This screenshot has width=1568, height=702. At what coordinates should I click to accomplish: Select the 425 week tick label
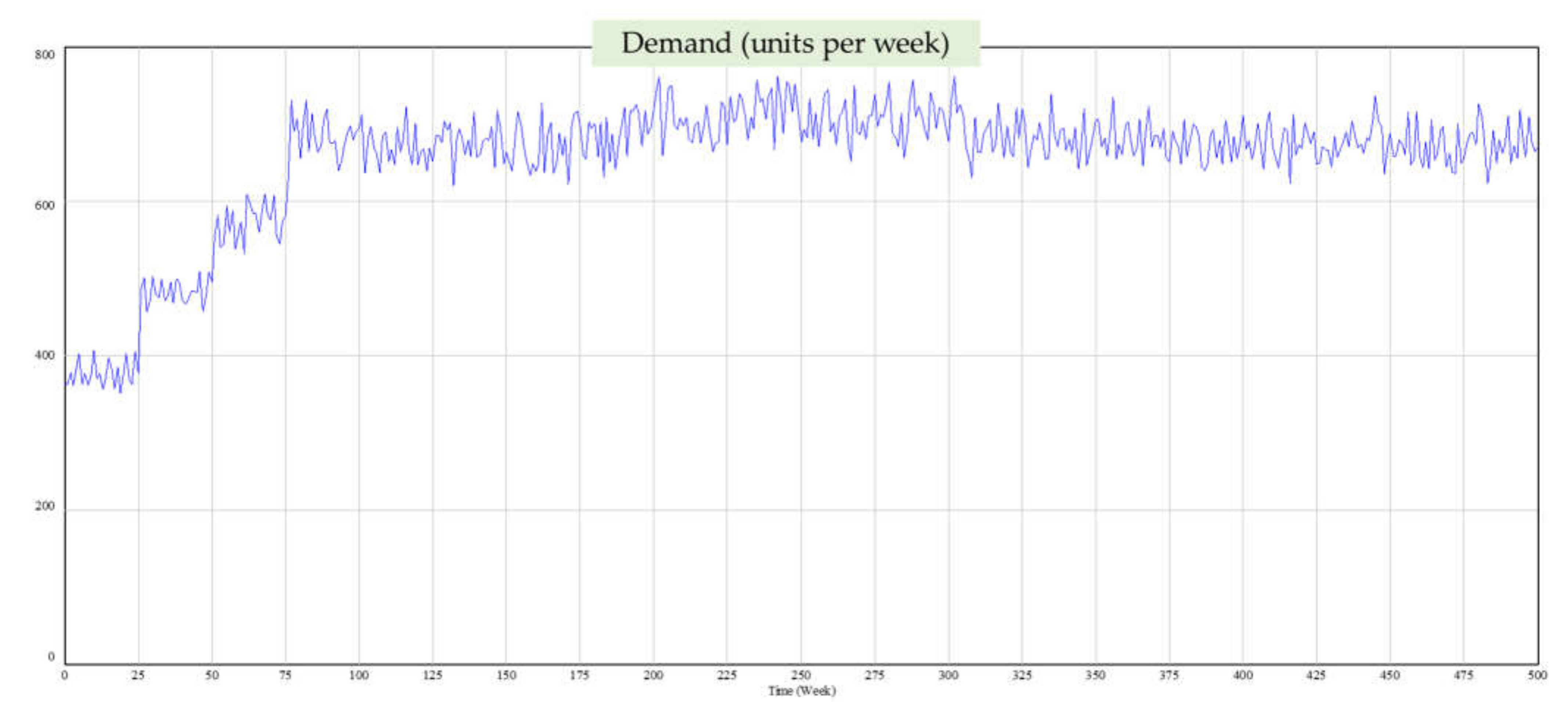(x=1316, y=674)
